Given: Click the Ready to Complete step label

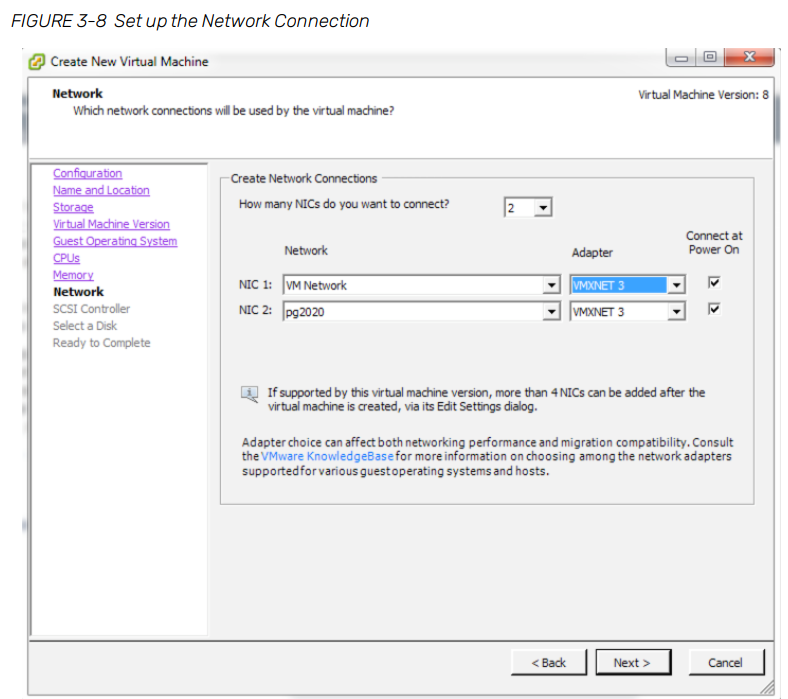Looking at the screenshot, I should 102,343.
